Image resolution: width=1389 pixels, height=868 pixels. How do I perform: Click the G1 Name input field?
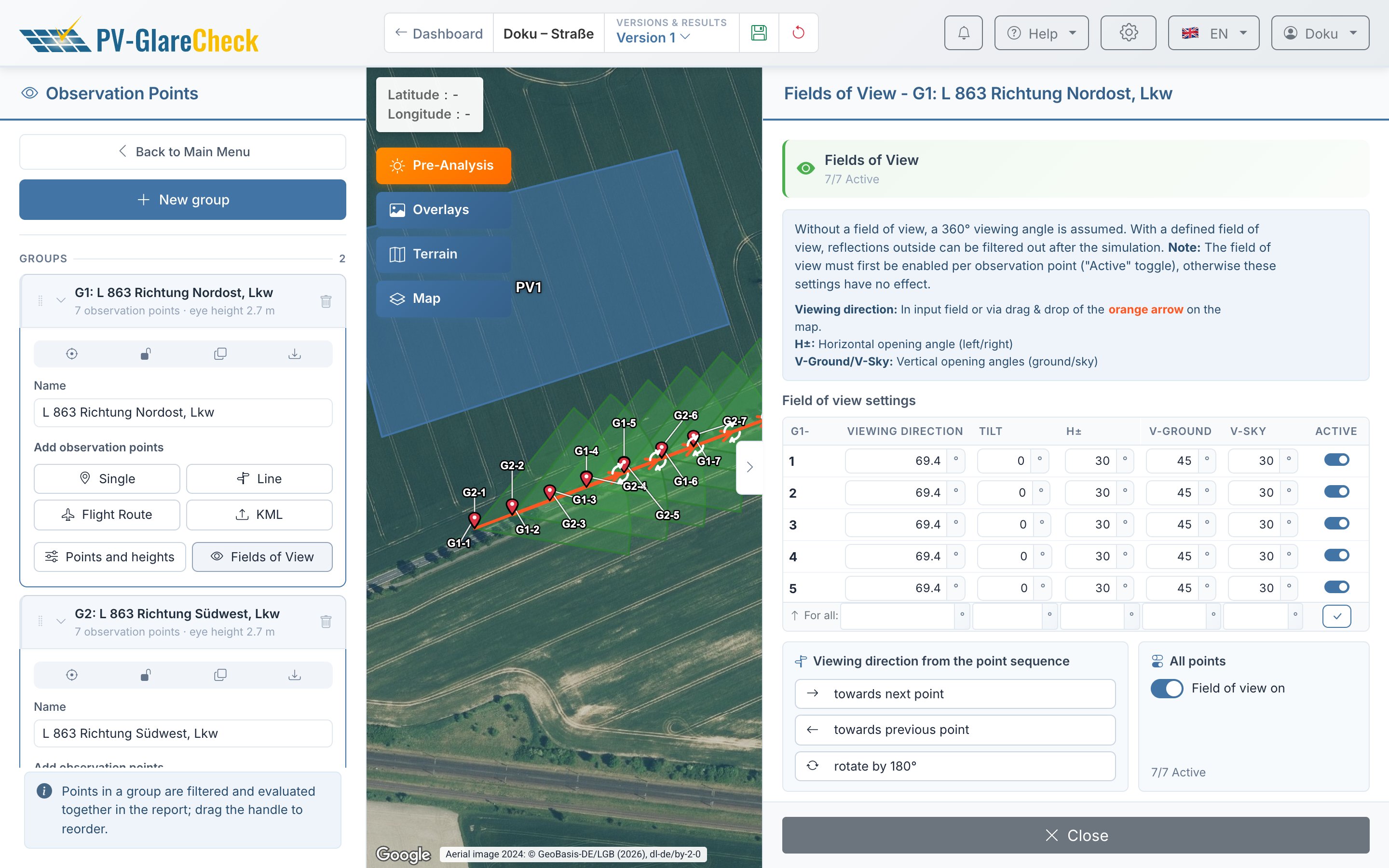[x=182, y=413]
